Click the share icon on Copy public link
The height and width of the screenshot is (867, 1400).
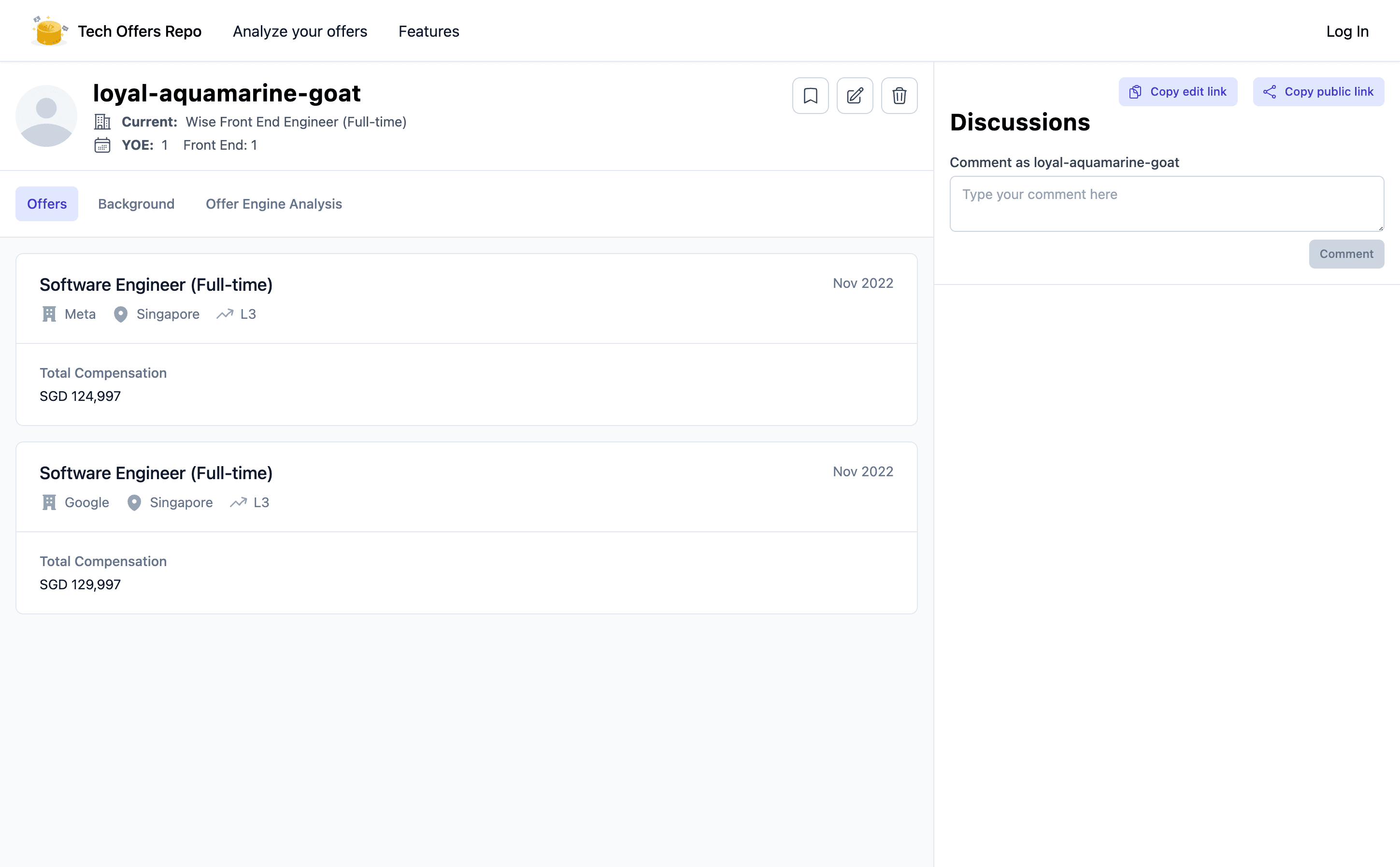tap(1269, 92)
